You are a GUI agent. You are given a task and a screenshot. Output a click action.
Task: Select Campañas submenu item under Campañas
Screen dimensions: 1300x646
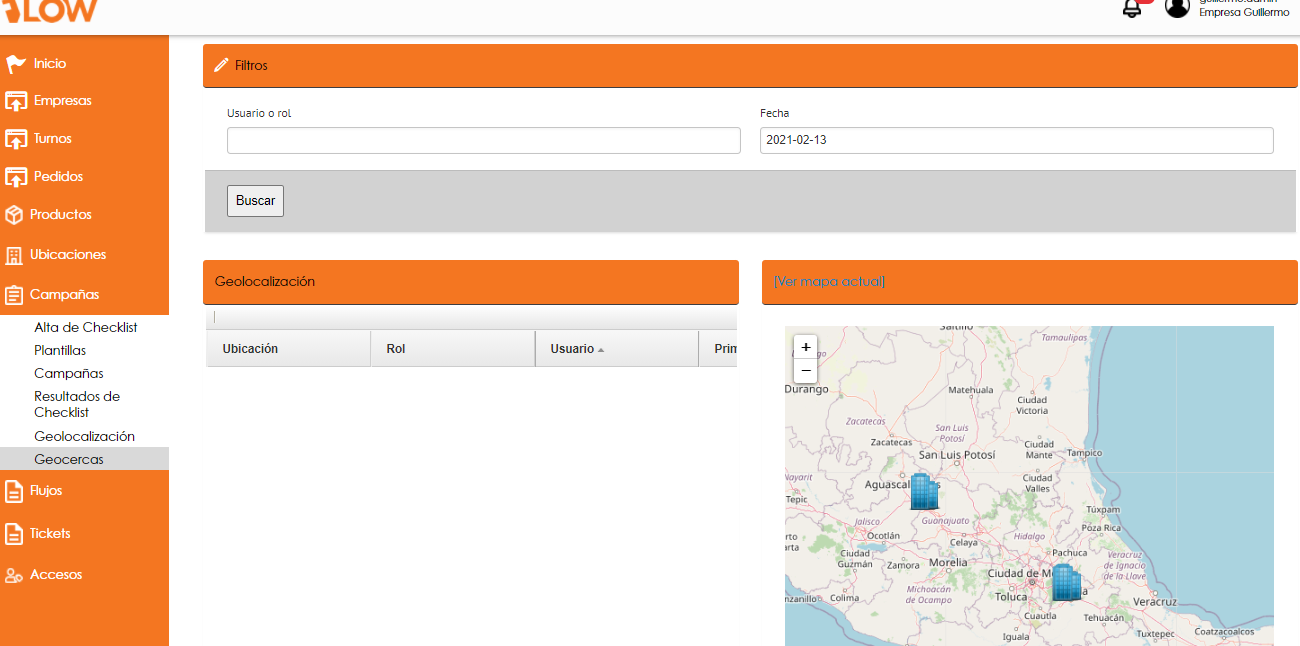point(69,374)
